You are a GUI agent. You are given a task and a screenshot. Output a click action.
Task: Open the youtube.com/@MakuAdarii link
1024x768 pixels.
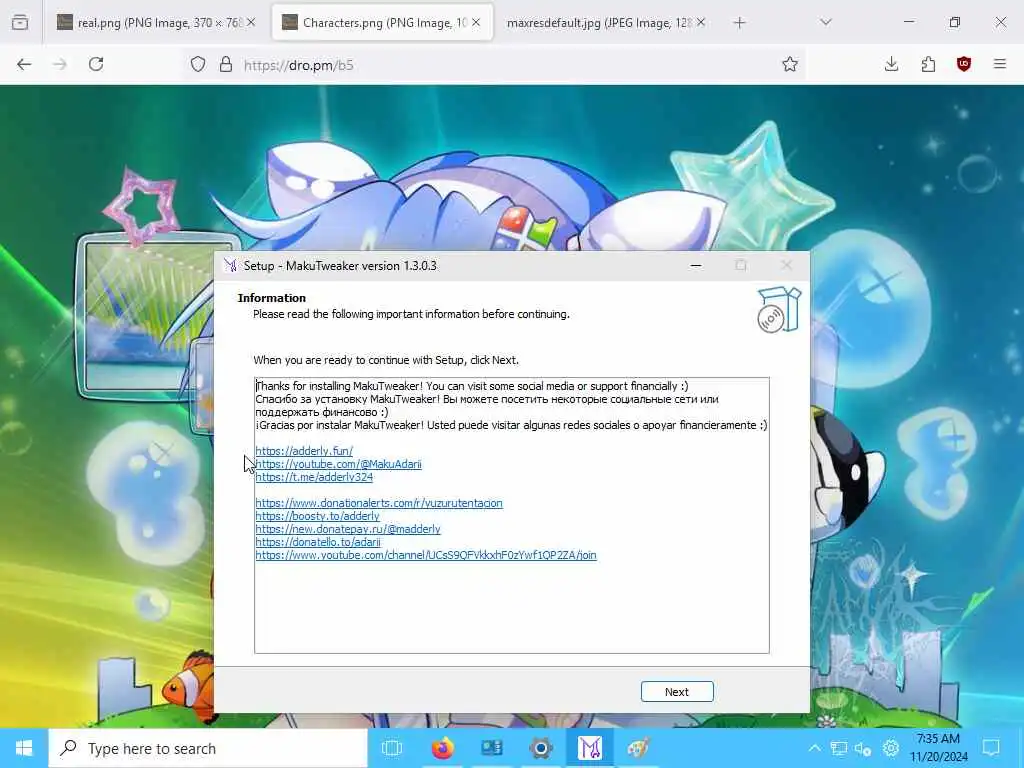pyautogui.click(x=338, y=464)
